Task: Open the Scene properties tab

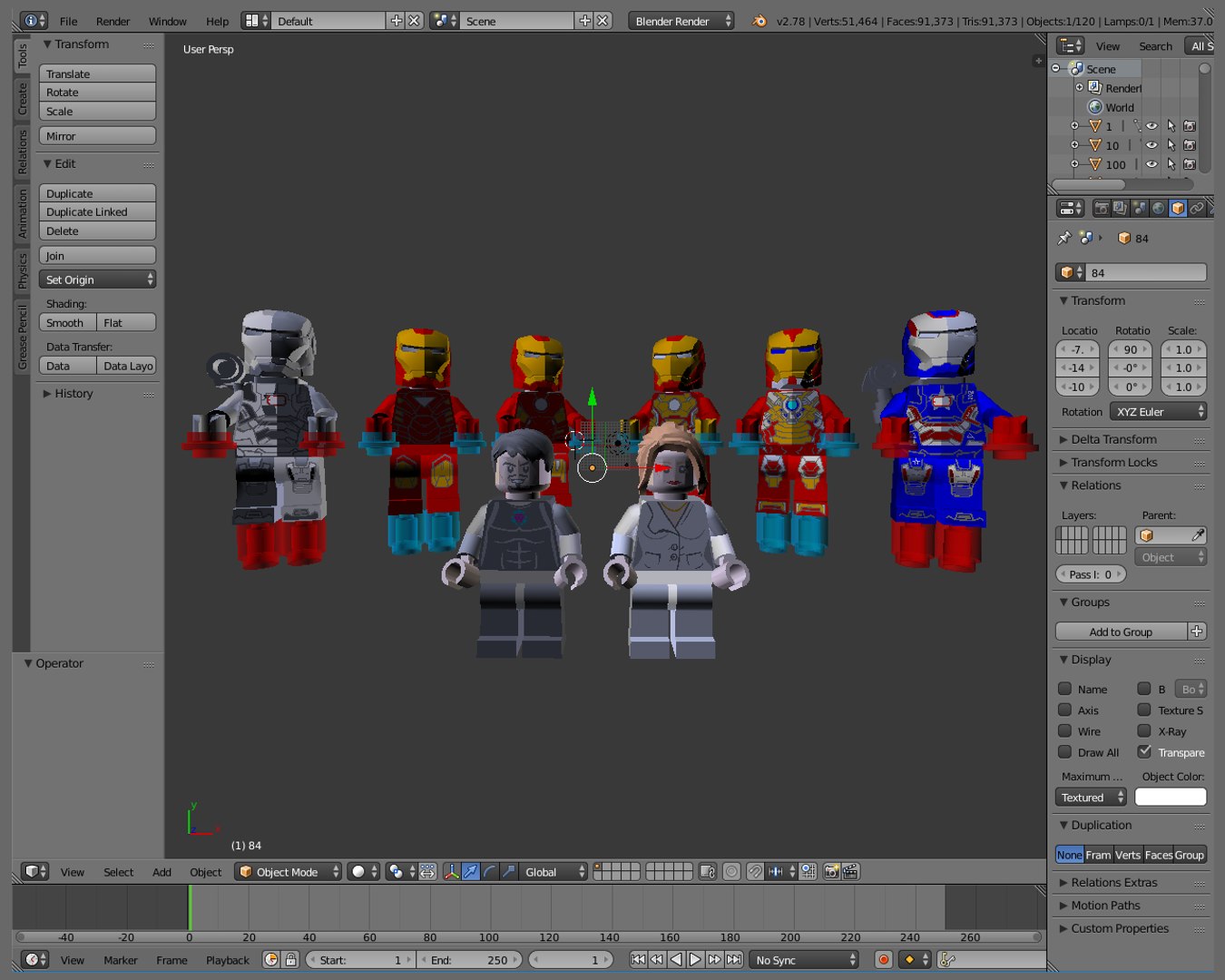Action: (1140, 209)
